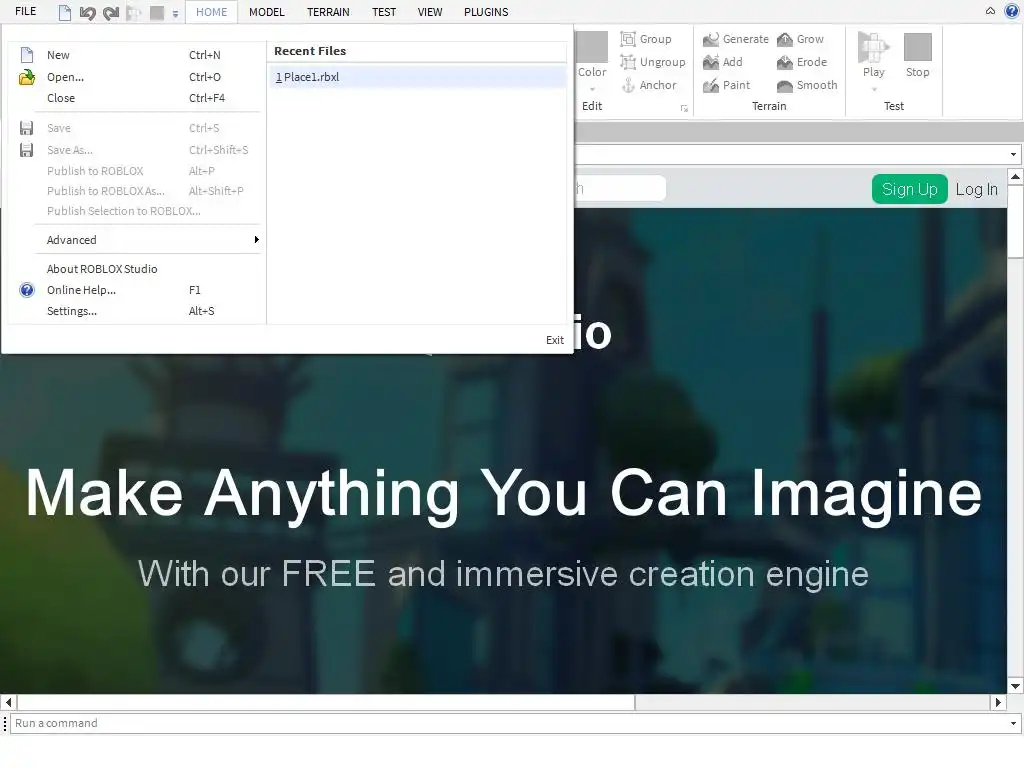Click the Online Help question mark icon

coord(27,290)
